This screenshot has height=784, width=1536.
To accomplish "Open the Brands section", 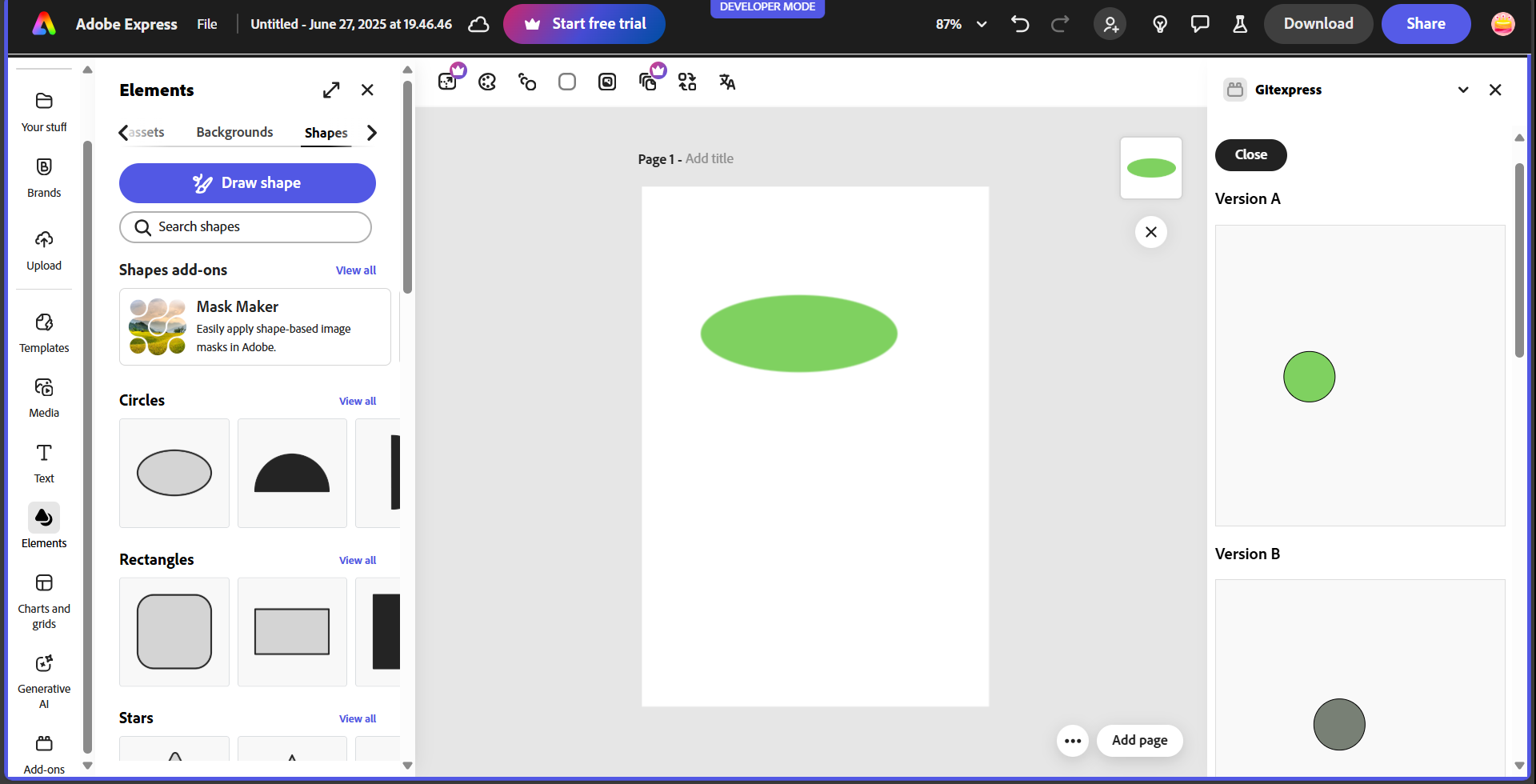I will pos(44,178).
